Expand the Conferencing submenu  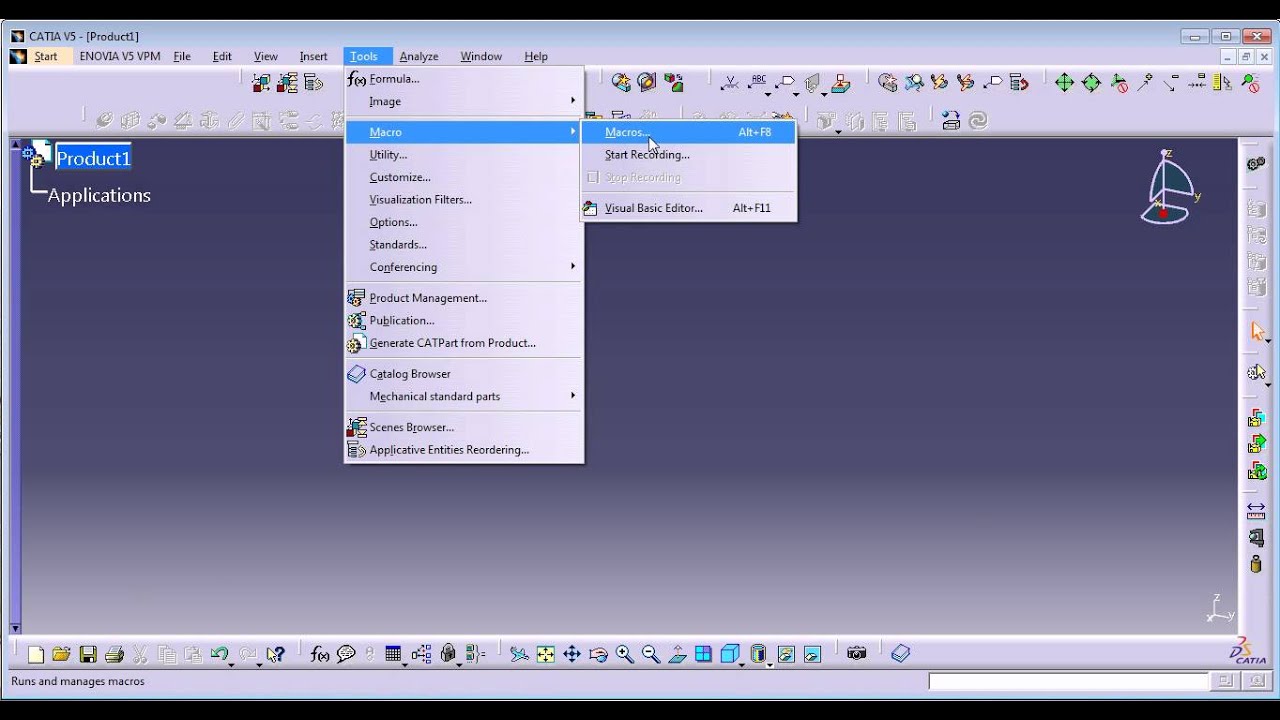click(x=402, y=267)
